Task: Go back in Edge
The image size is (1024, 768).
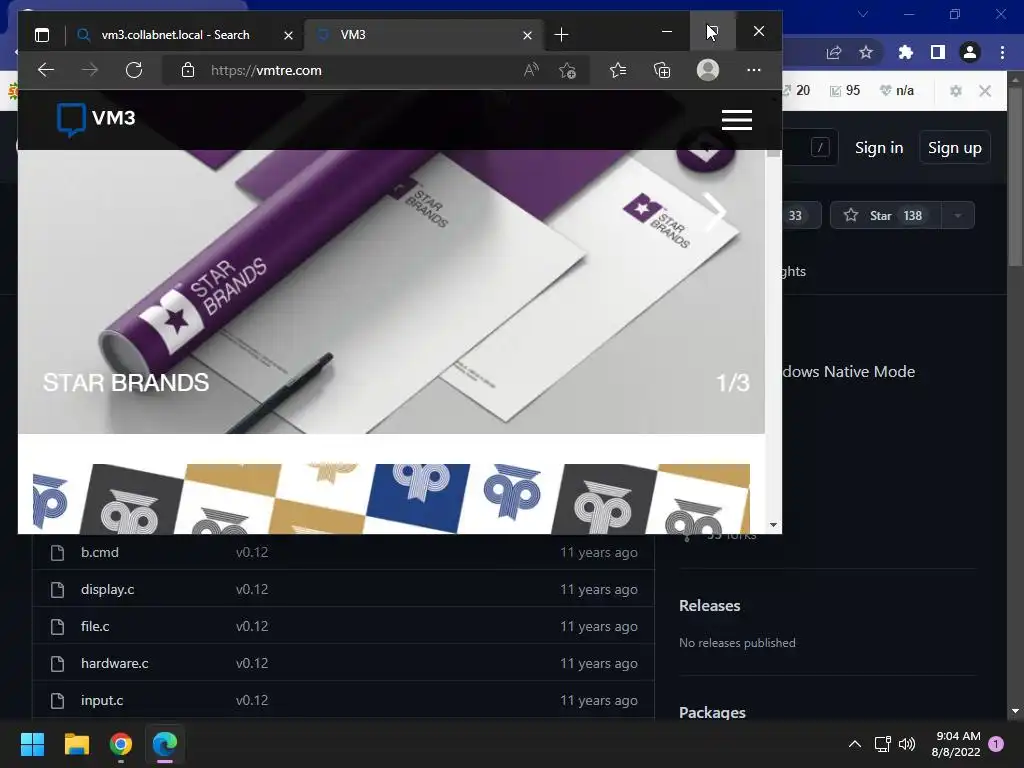Action: 46,70
